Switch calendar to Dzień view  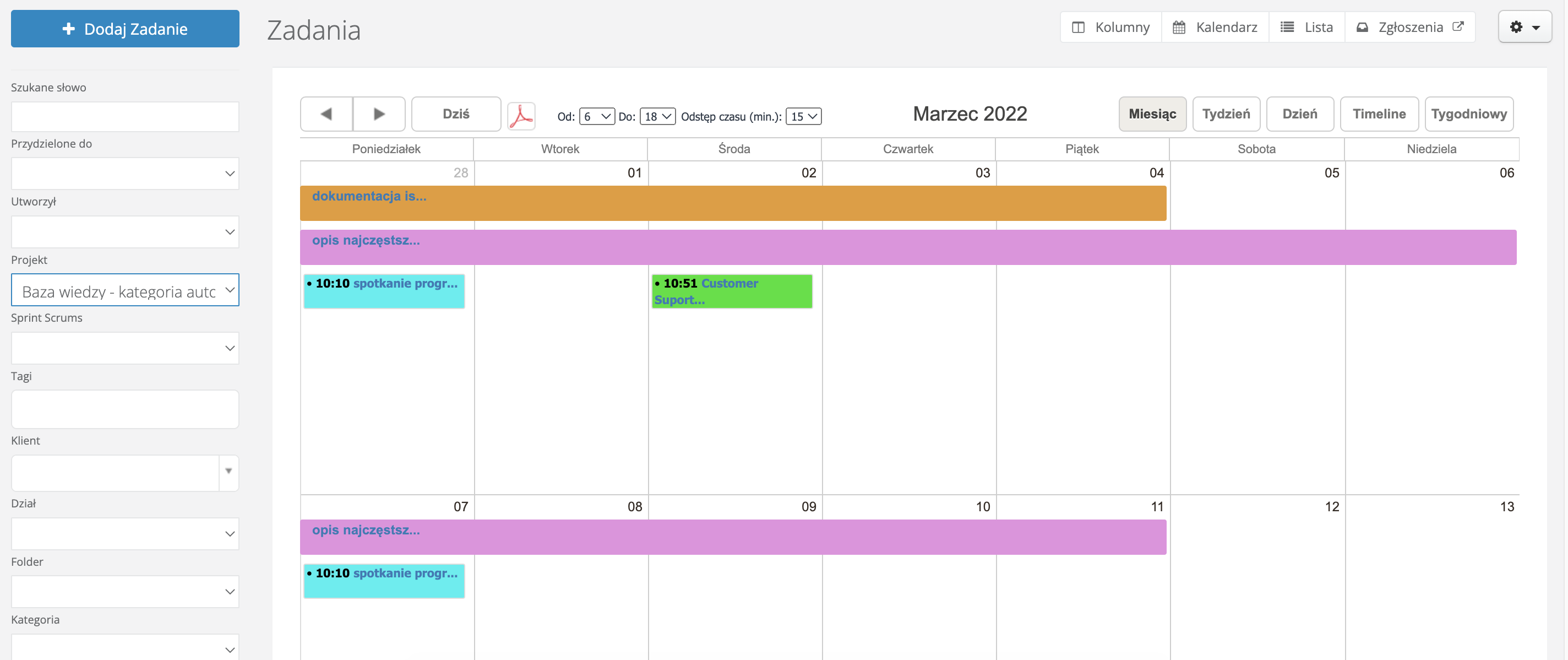click(1299, 114)
